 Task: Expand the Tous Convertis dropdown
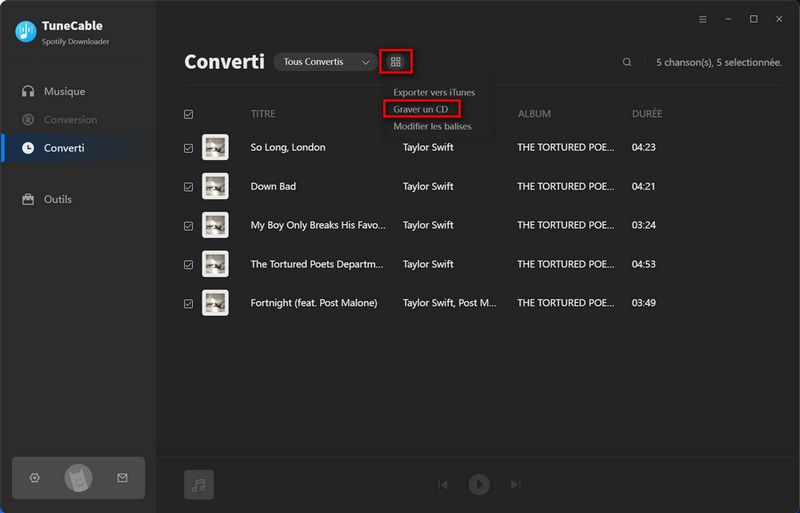(326, 62)
